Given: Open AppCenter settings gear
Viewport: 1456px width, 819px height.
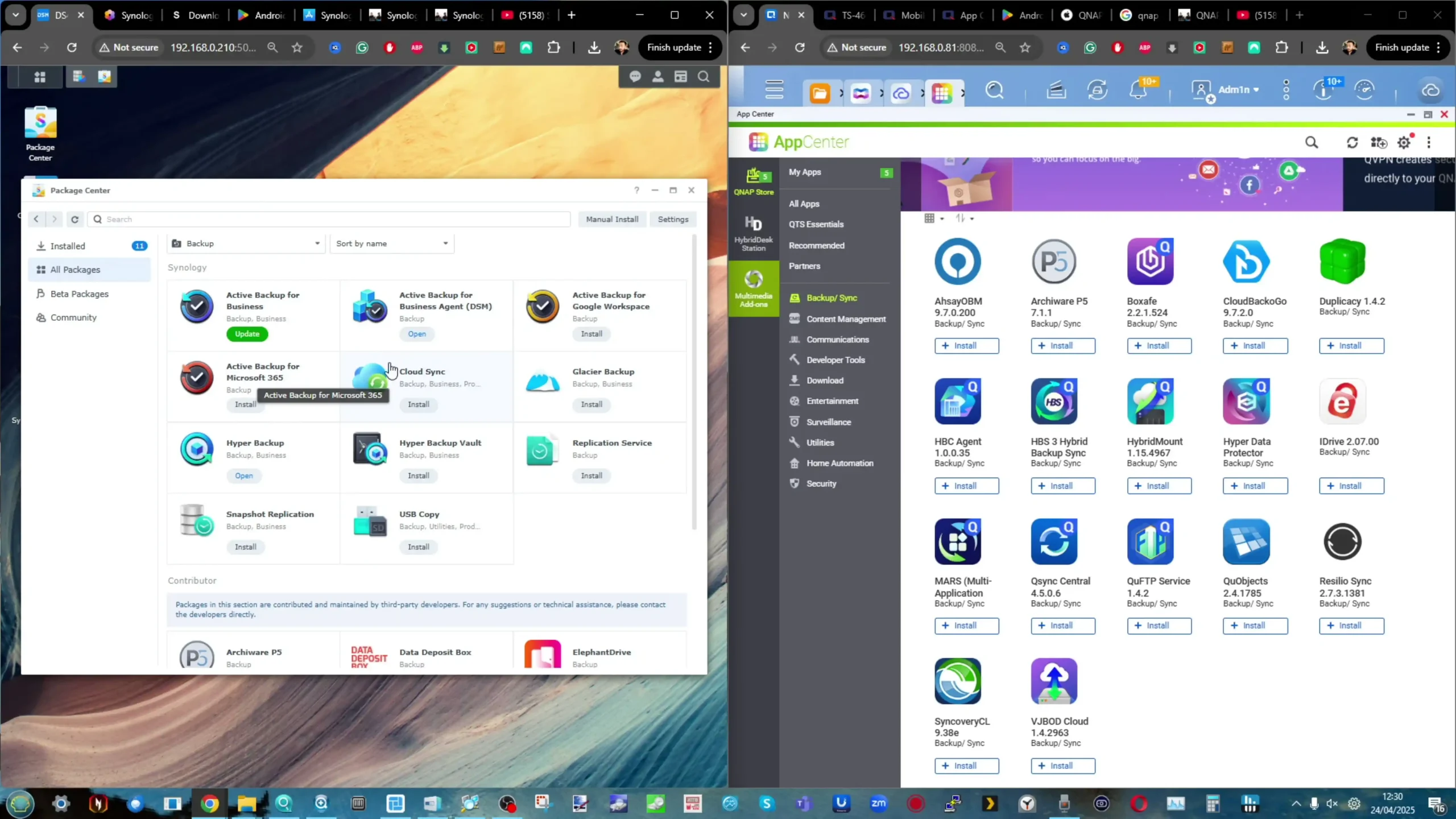Looking at the screenshot, I should tap(1404, 142).
